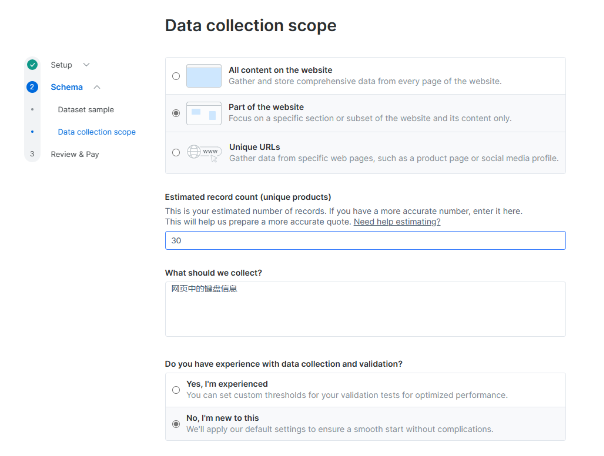The image size is (604, 456).
Task: Choose the Yes, I'm experienced radio option
Action: click(x=177, y=389)
